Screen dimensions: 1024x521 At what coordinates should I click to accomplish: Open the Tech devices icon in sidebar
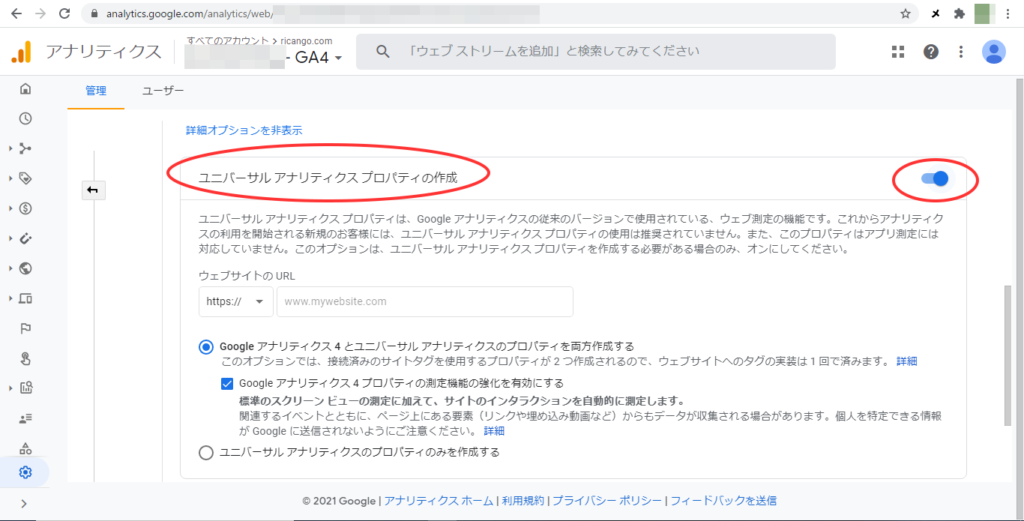point(25,298)
